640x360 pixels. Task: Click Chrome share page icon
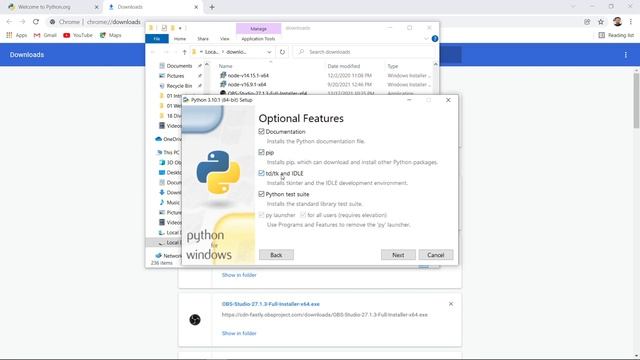click(x=587, y=22)
